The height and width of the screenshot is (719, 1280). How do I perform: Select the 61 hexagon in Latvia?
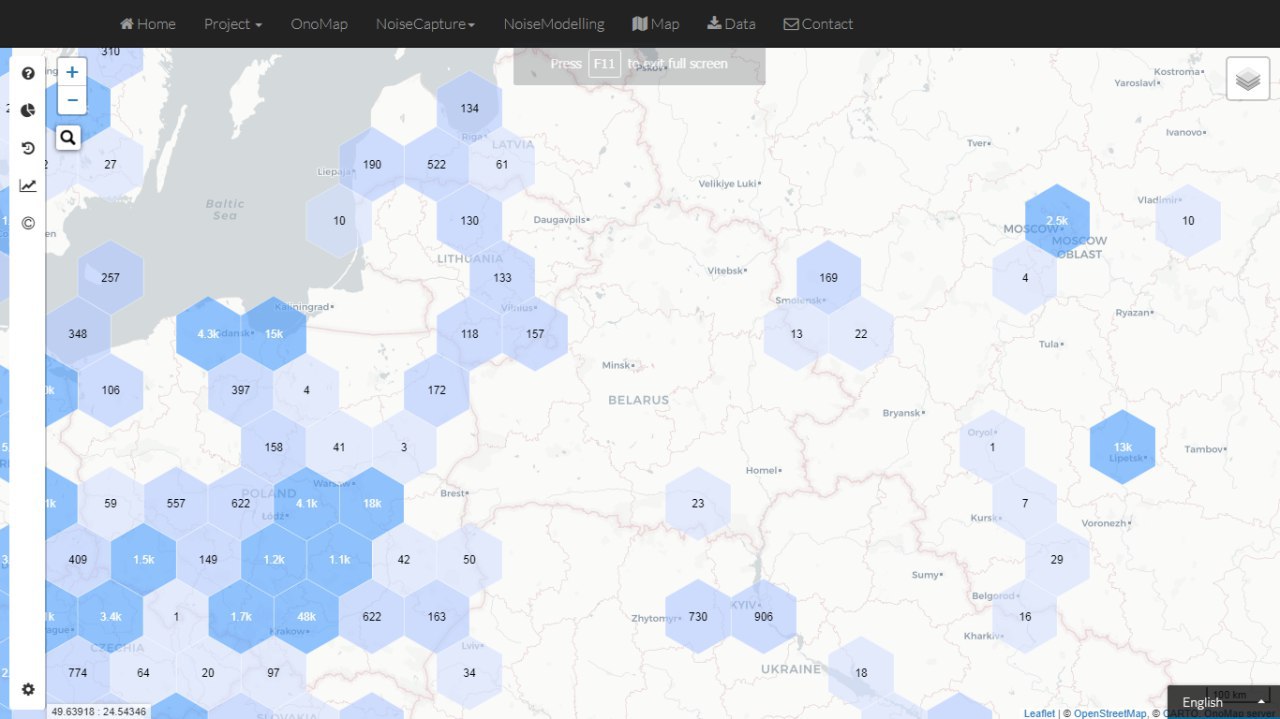pos(502,165)
